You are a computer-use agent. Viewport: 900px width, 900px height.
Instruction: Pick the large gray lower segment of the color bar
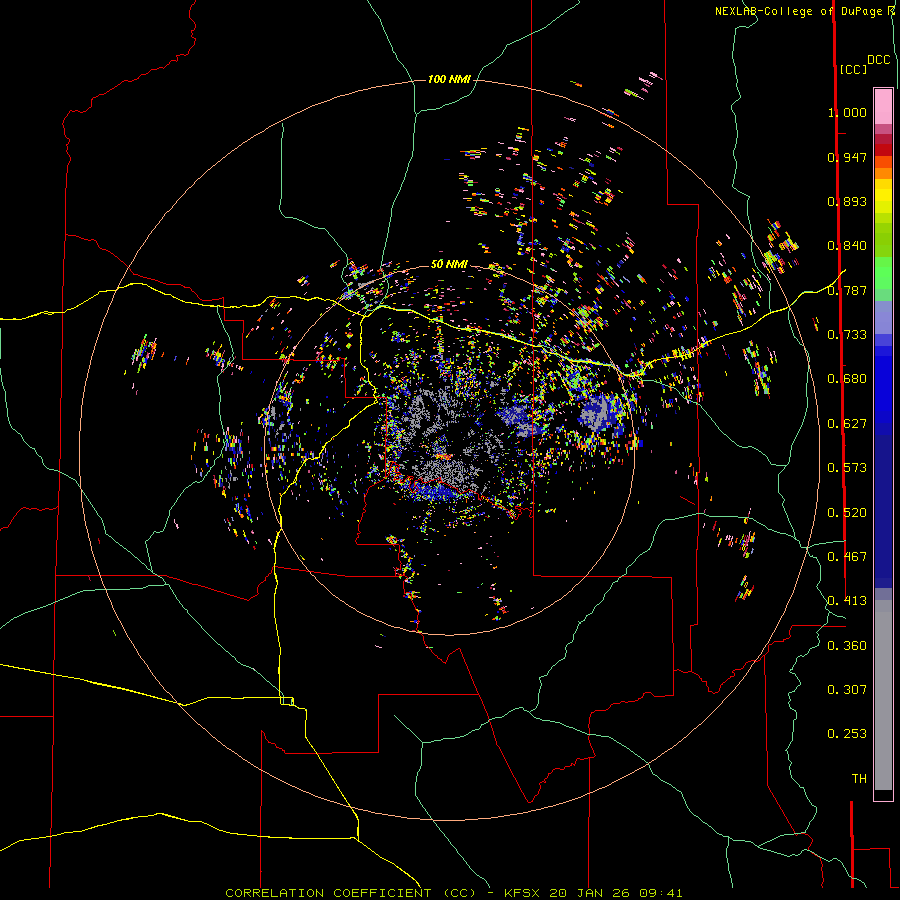(883, 695)
